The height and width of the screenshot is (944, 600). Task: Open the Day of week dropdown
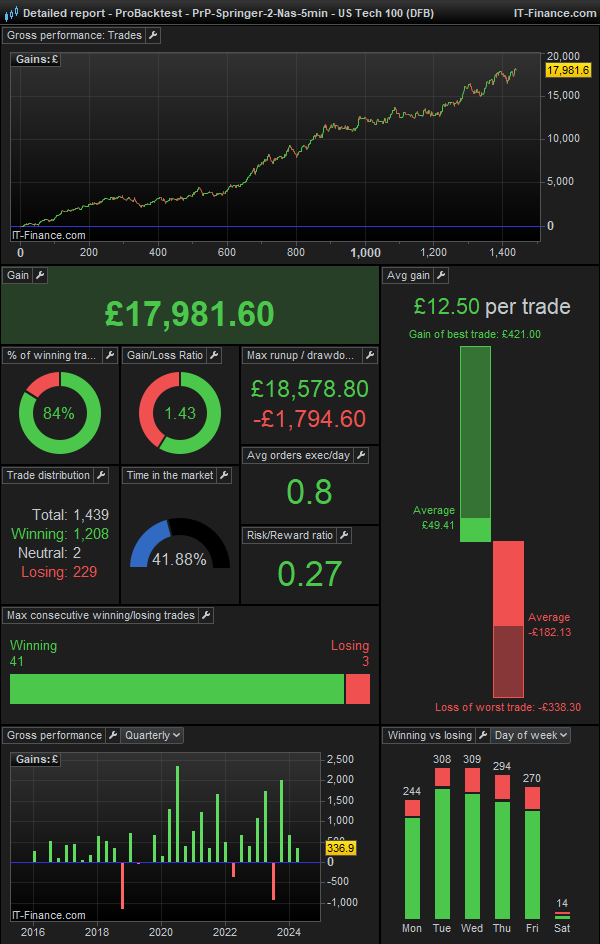[530, 735]
